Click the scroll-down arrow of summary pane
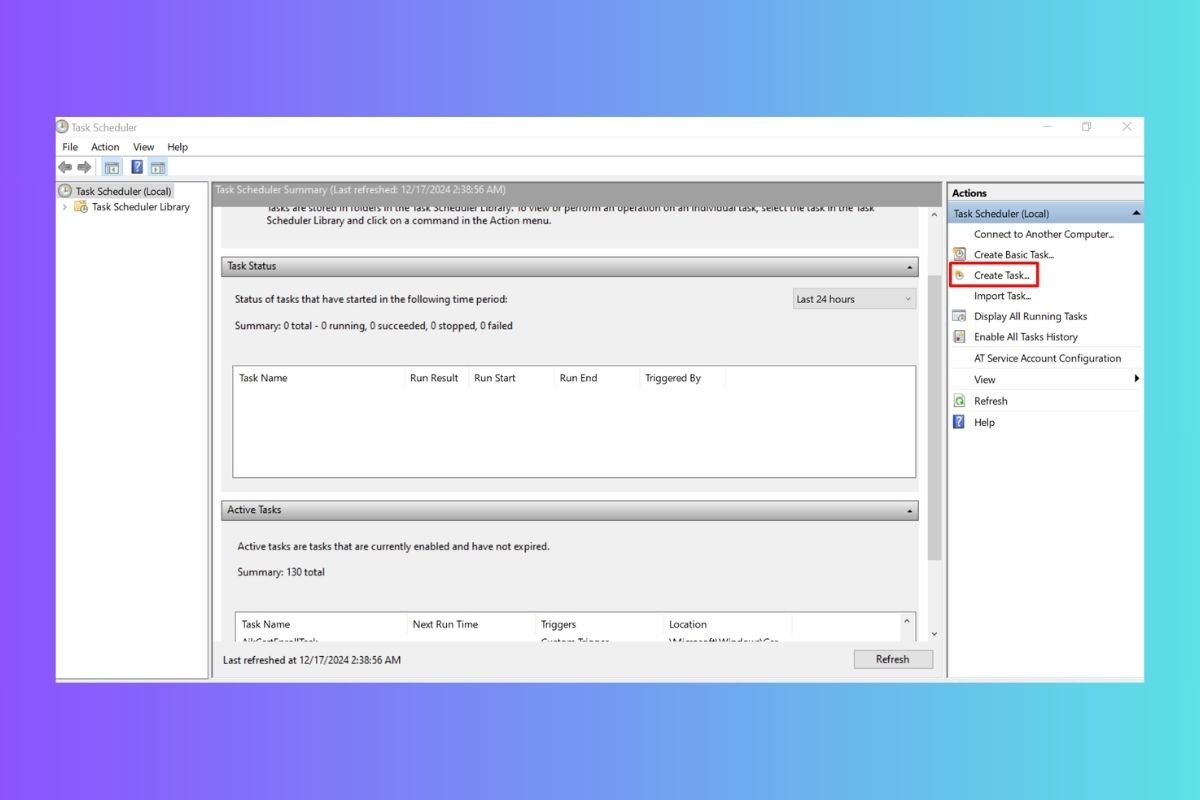The width and height of the screenshot is (1200, 800). 935,633
